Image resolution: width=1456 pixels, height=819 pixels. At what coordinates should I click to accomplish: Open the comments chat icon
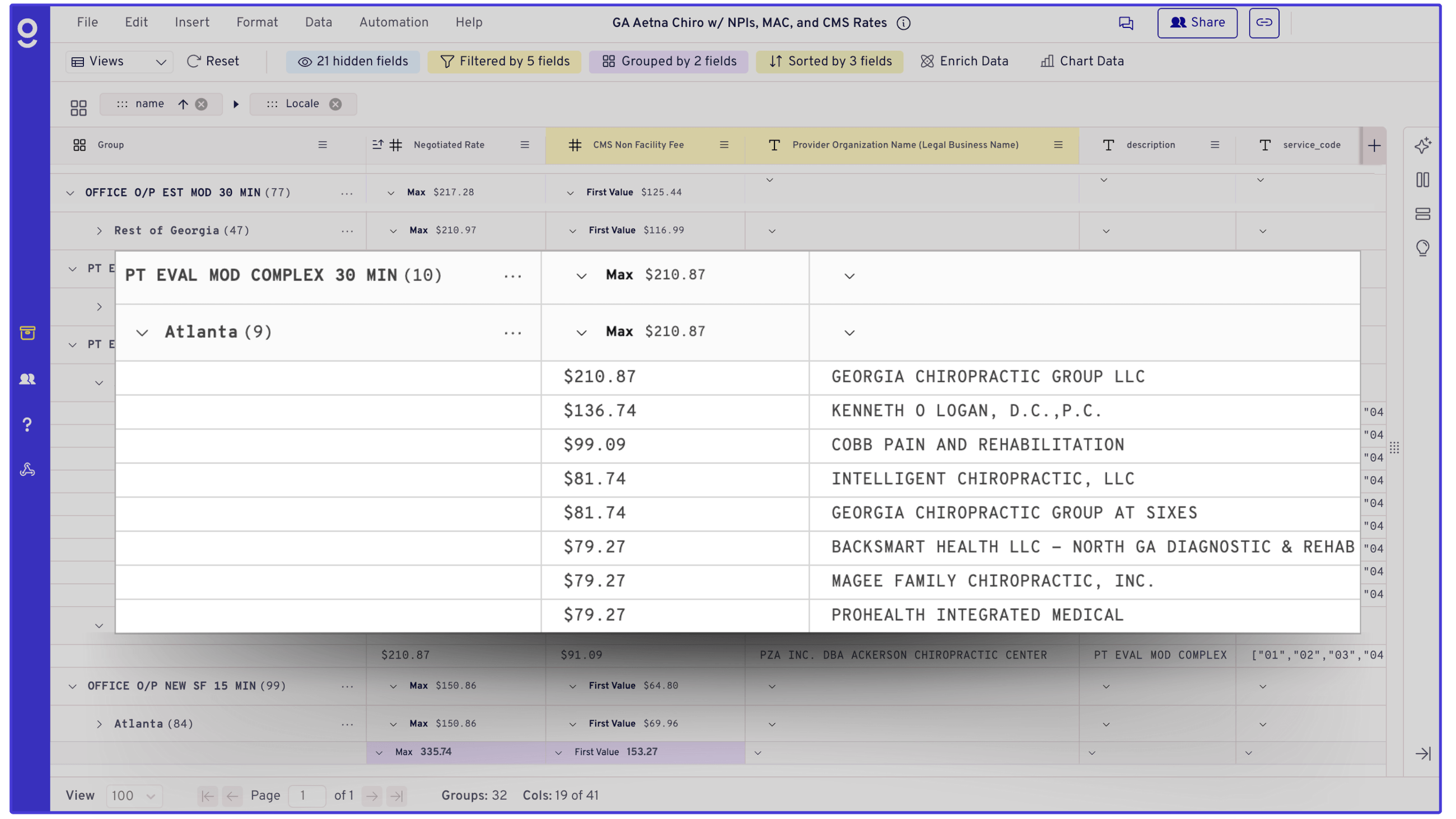pyautogui.click(x=1126, y=23)
